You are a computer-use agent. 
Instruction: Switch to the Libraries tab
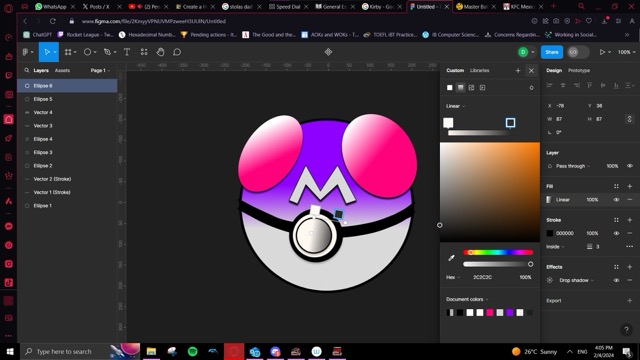[x=479, y=70]
